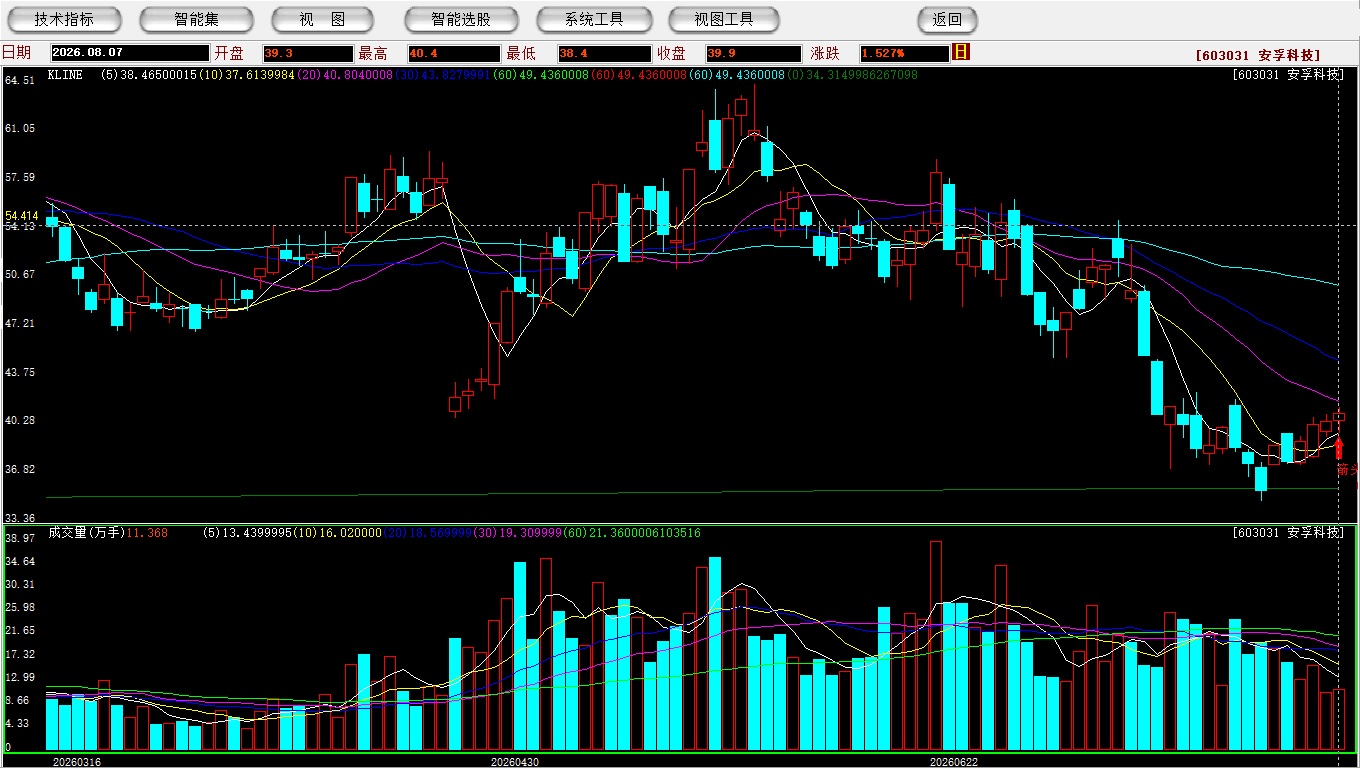This screenshot has height=768, width=1360.
Task: Click the 最高 label
Action: pyautogui.click(x=373, y=53)
